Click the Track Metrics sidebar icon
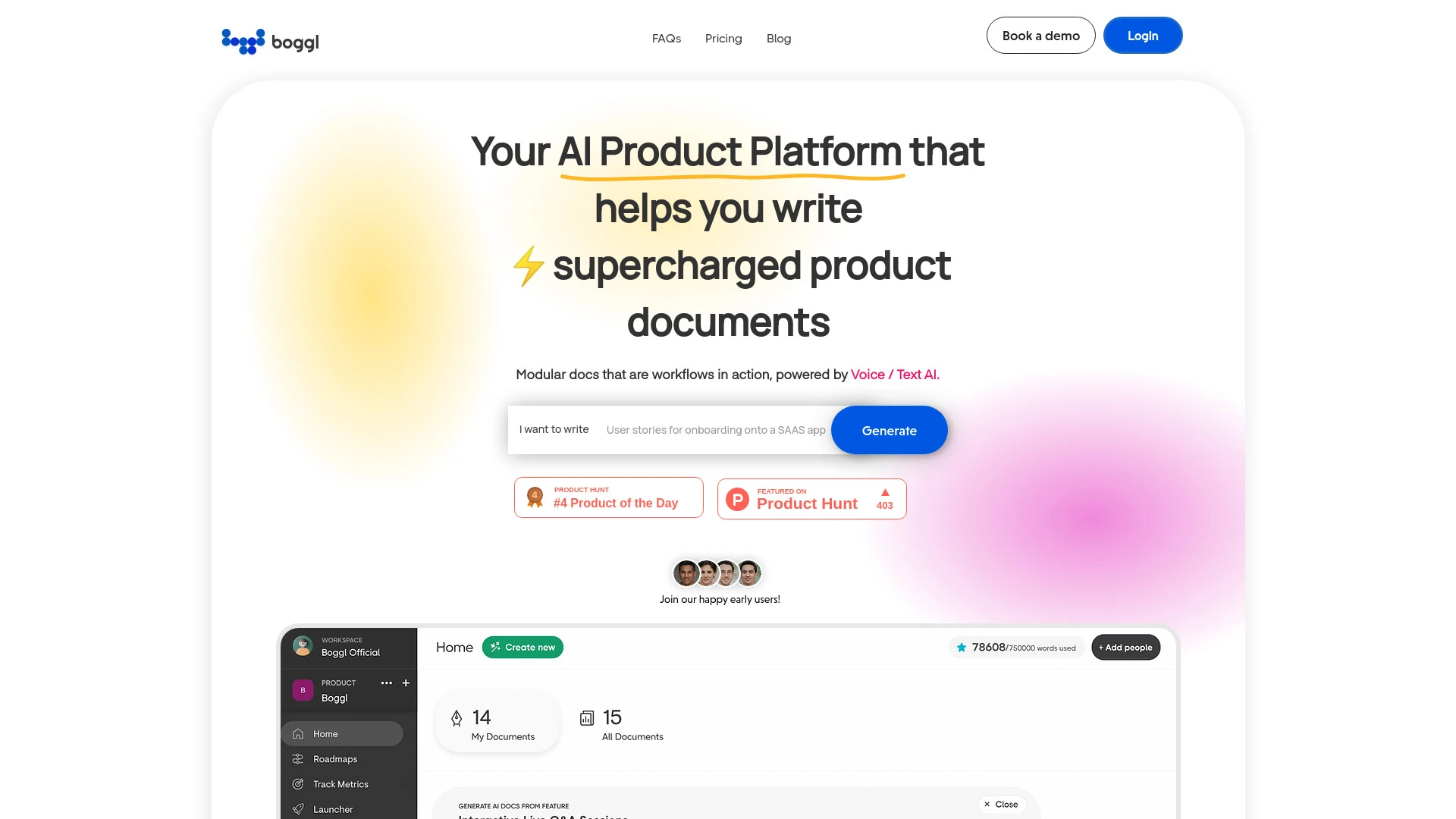 point(298,784)
